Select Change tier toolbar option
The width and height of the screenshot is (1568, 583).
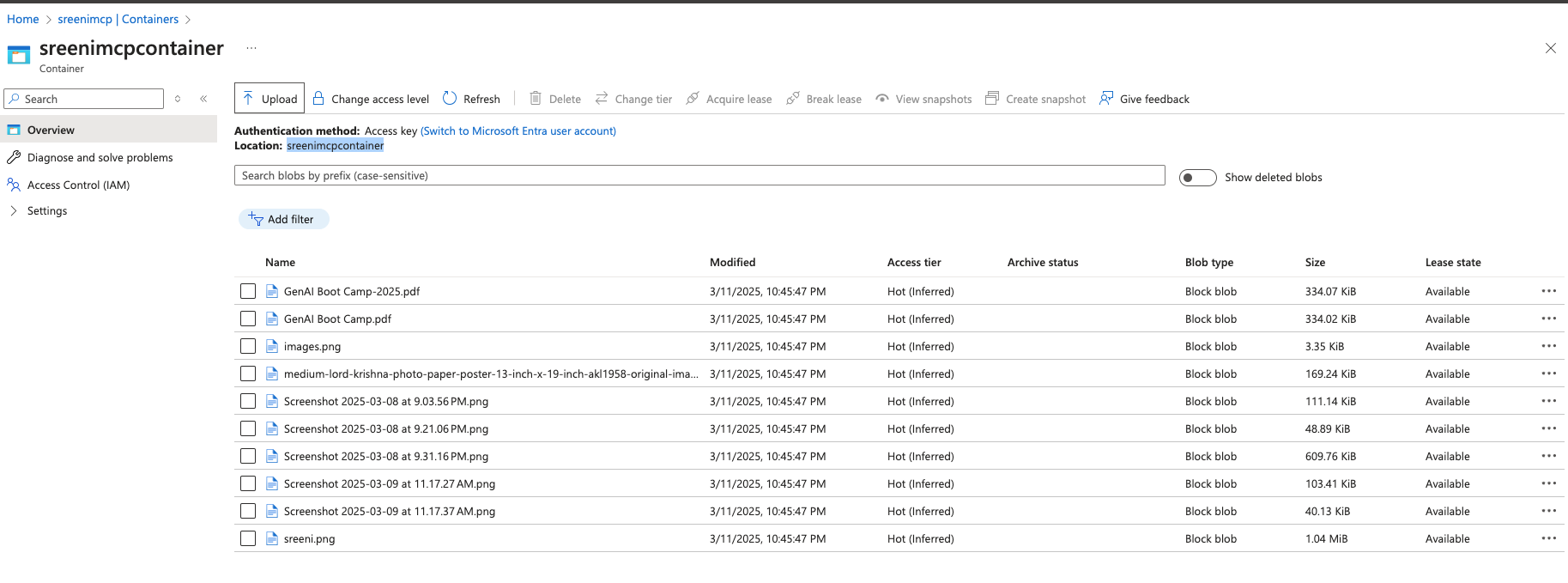pyautogui.click(x=633, y=99)
